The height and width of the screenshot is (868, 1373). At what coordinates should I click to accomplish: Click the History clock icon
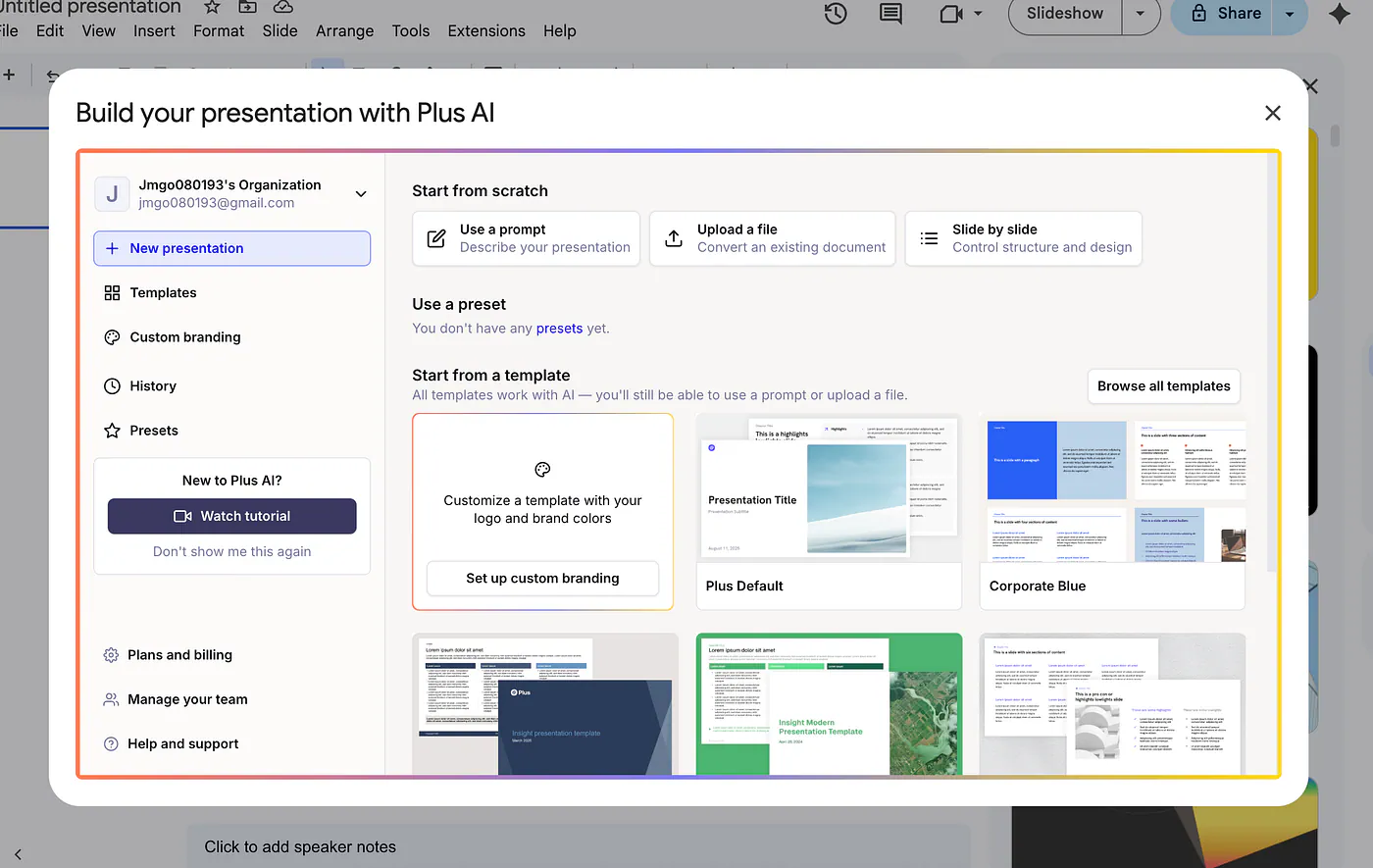click(112, 385)
